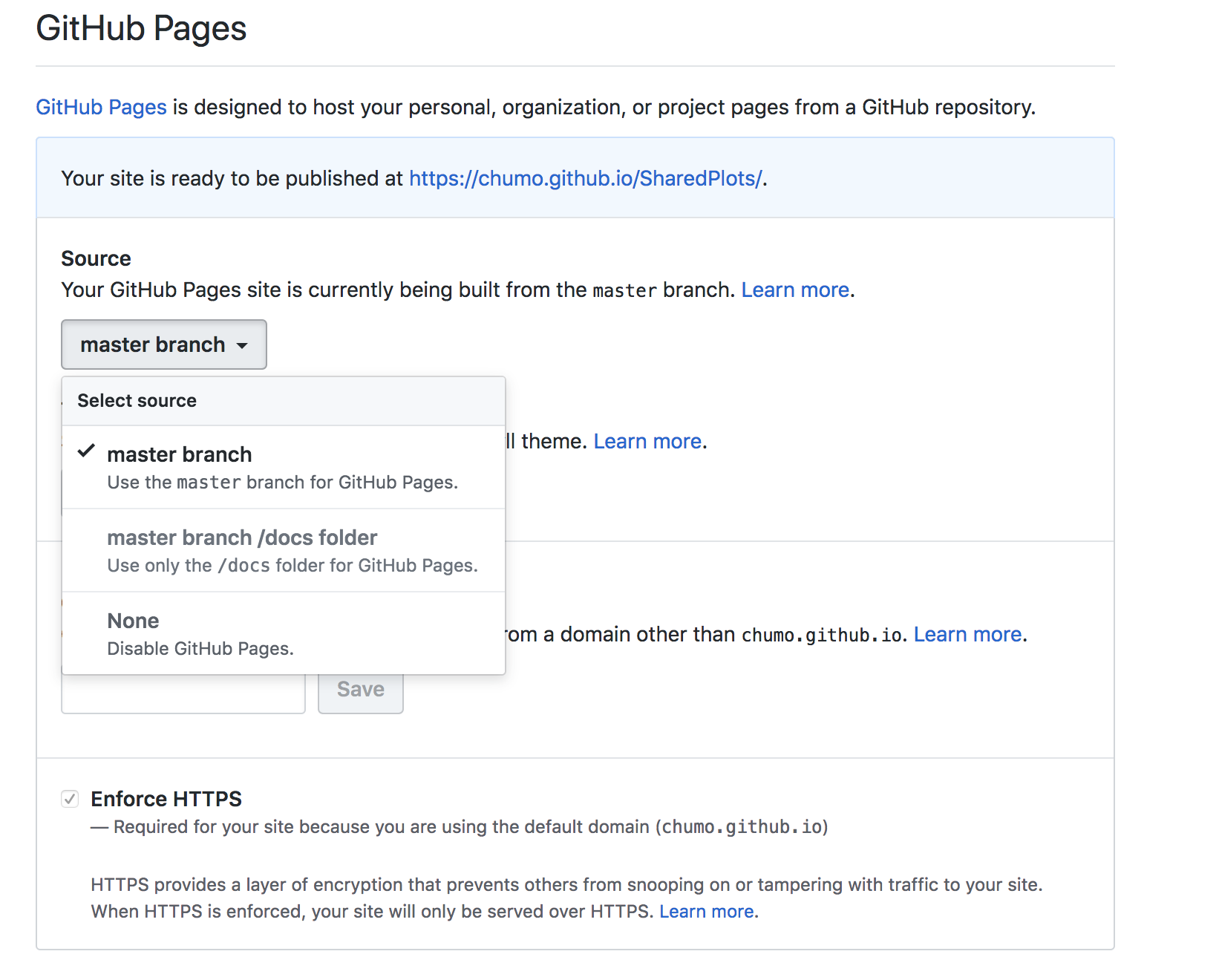This screenshot has height=980, width=1219.
Task: Visit the published site URL chumo.github.io/SharedPlots
Action: [586, 179]
